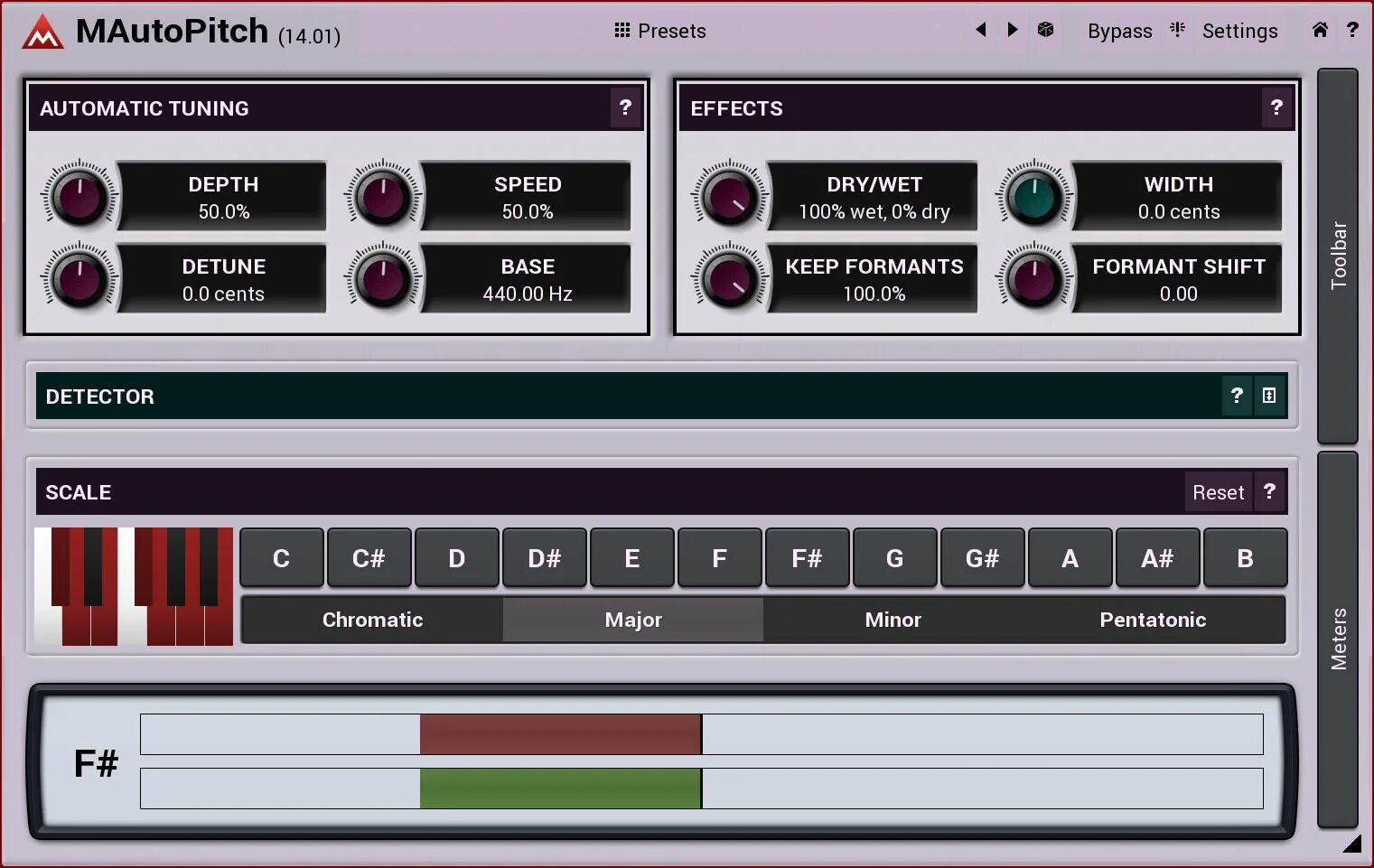Reset the scale
The height and width of the screenshot is (868, 1374).
coord(1218,492)
